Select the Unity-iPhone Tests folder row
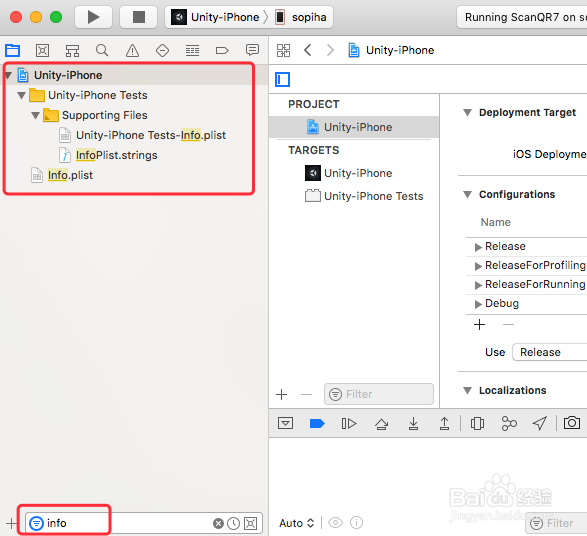This screenshot has height=536, width=587. tap(97, 95)
